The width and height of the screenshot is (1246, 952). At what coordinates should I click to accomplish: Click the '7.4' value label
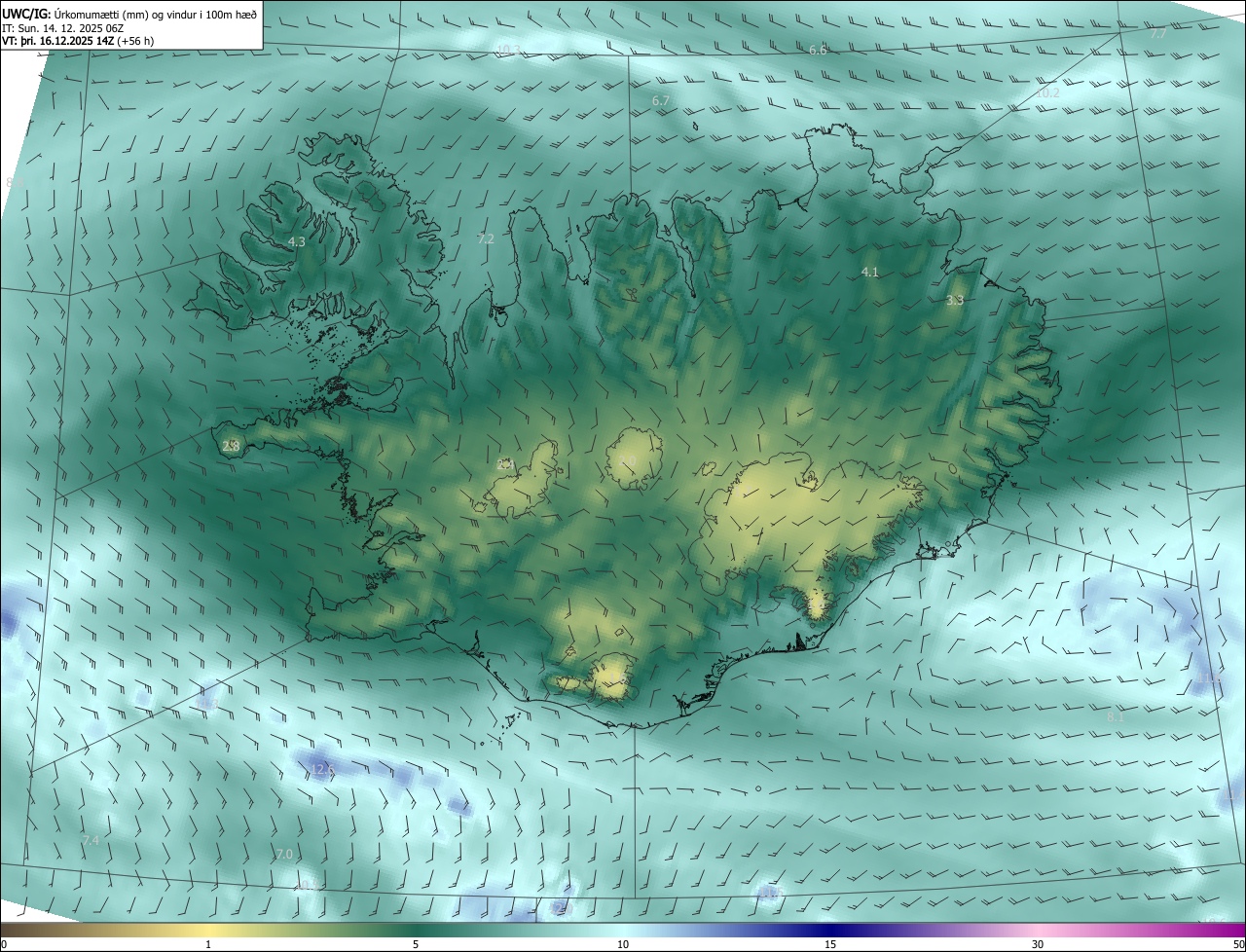[91, 840]
